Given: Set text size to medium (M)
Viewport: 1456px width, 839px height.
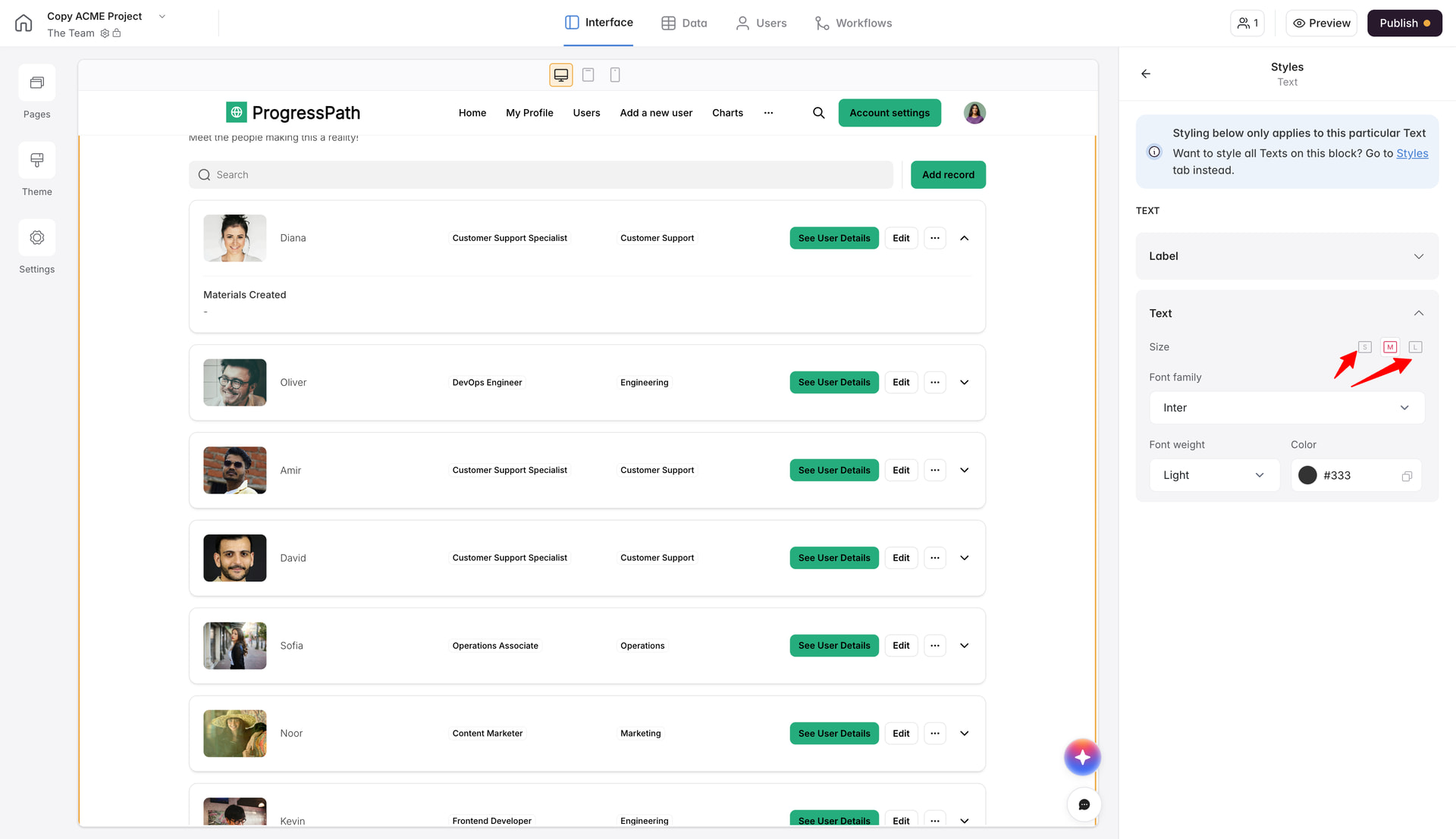Looking at the screenshot, I should tap(1390, 347).
